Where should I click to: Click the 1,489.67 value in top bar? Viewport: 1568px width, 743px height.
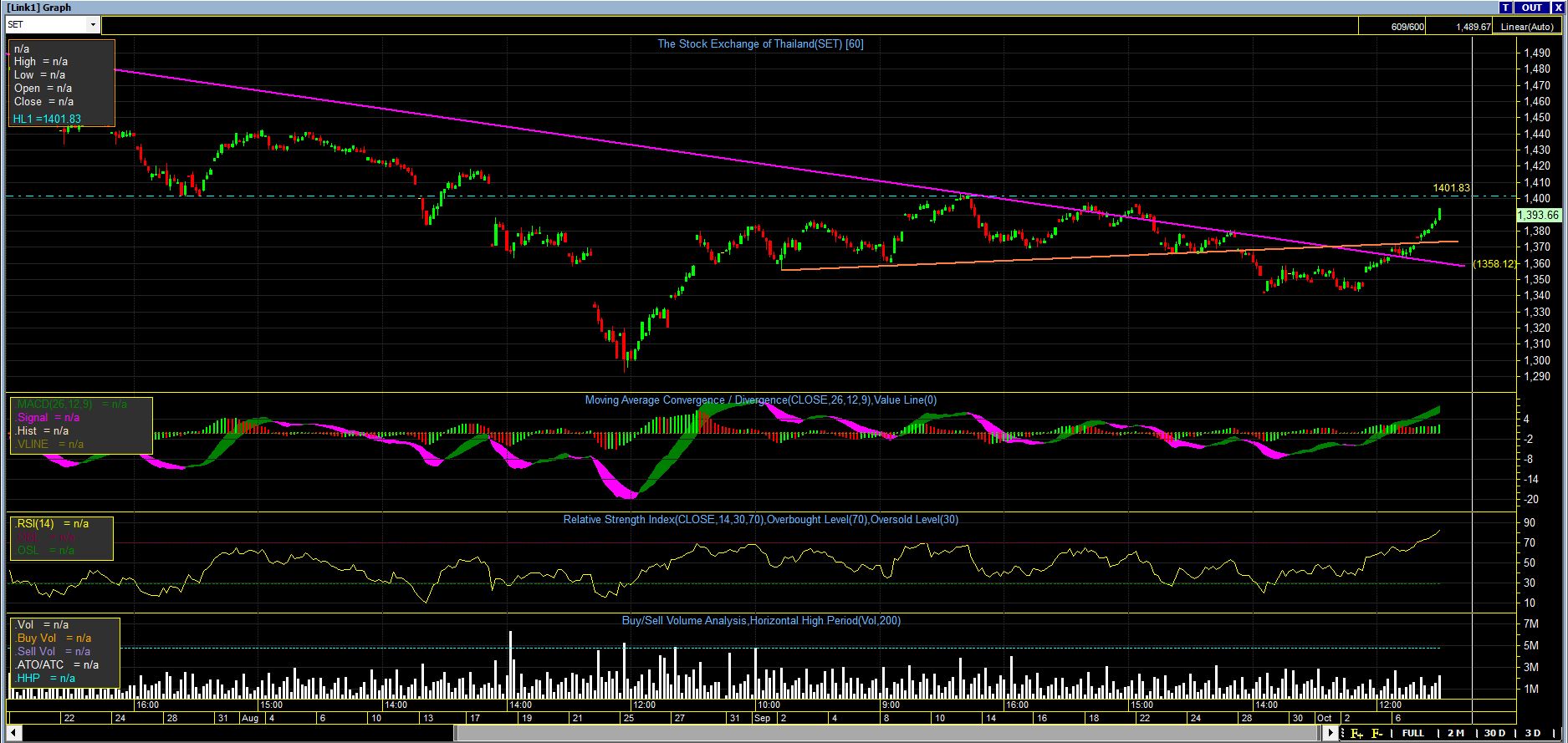pyautogui.click(x=1474, y=27)
